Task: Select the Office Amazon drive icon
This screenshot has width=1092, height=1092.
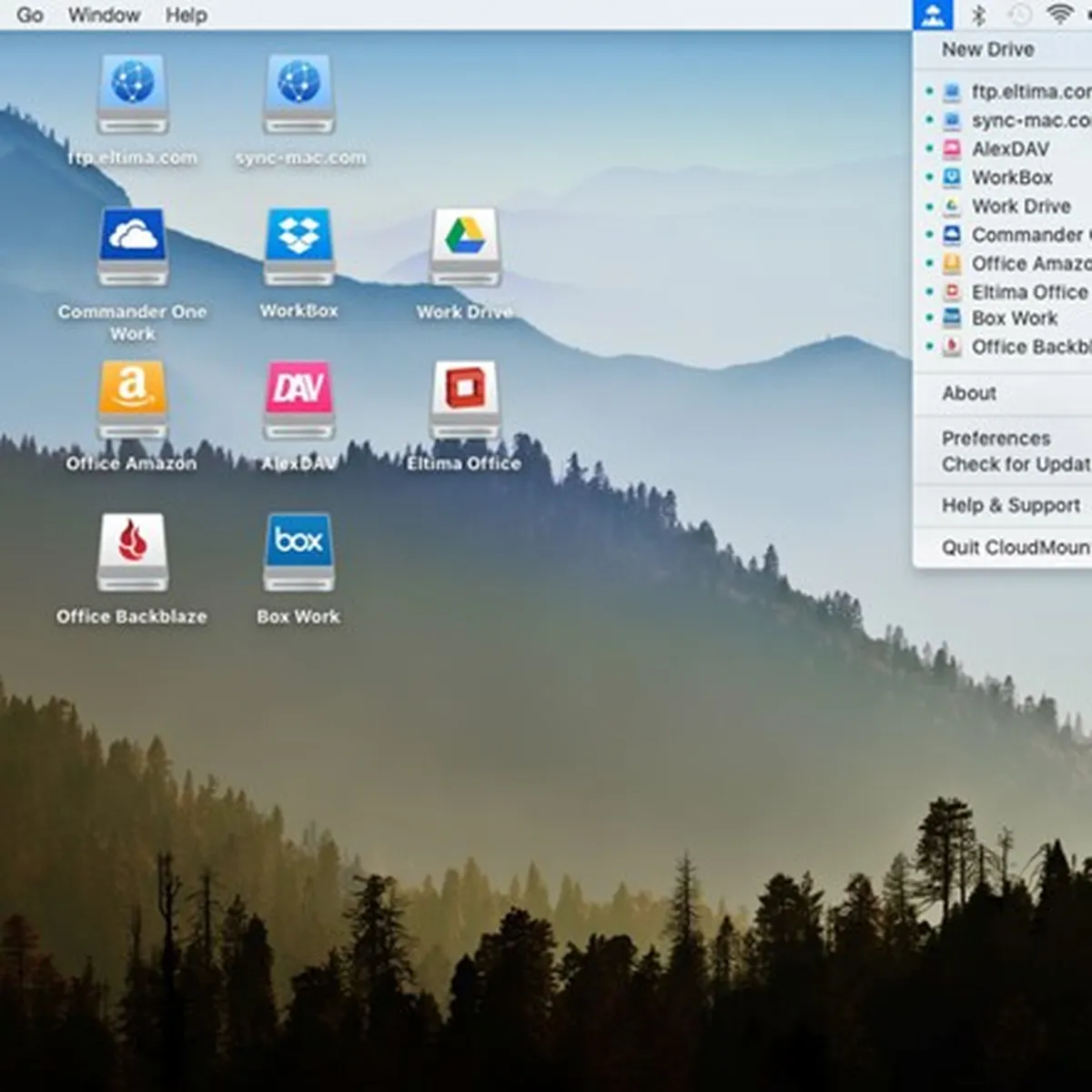Action: [133, 399]
